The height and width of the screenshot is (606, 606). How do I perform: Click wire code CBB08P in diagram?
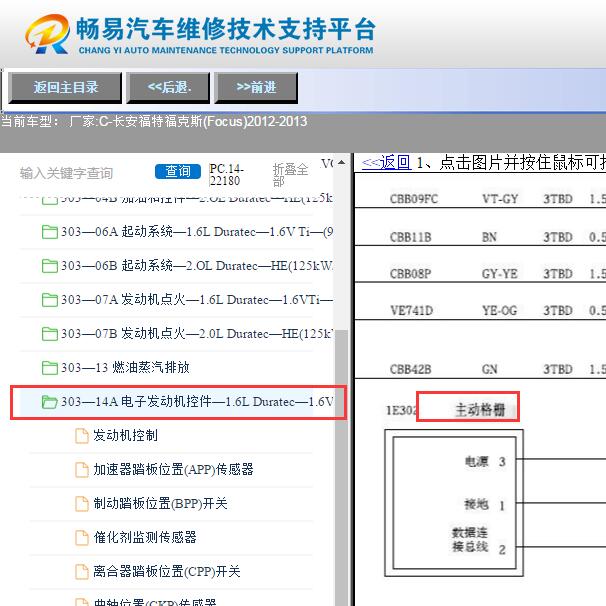click(410, 274)
